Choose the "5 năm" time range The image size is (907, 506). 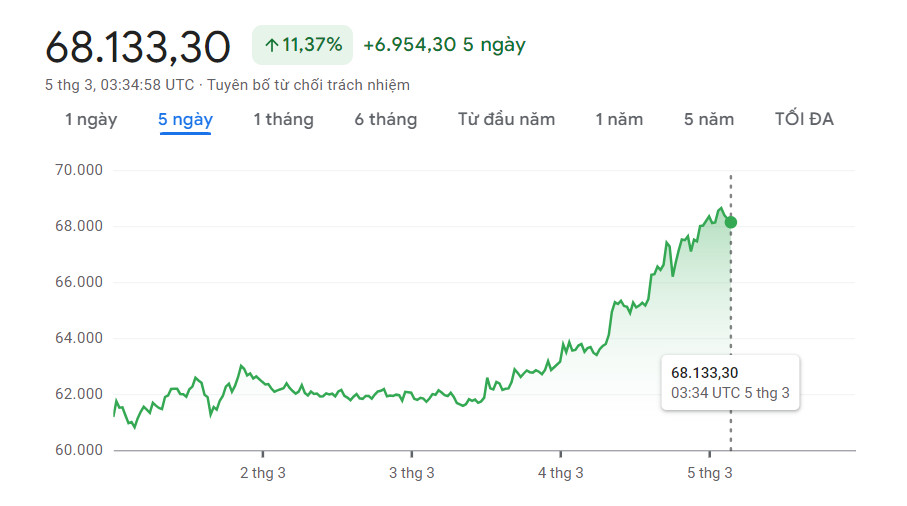709,119
